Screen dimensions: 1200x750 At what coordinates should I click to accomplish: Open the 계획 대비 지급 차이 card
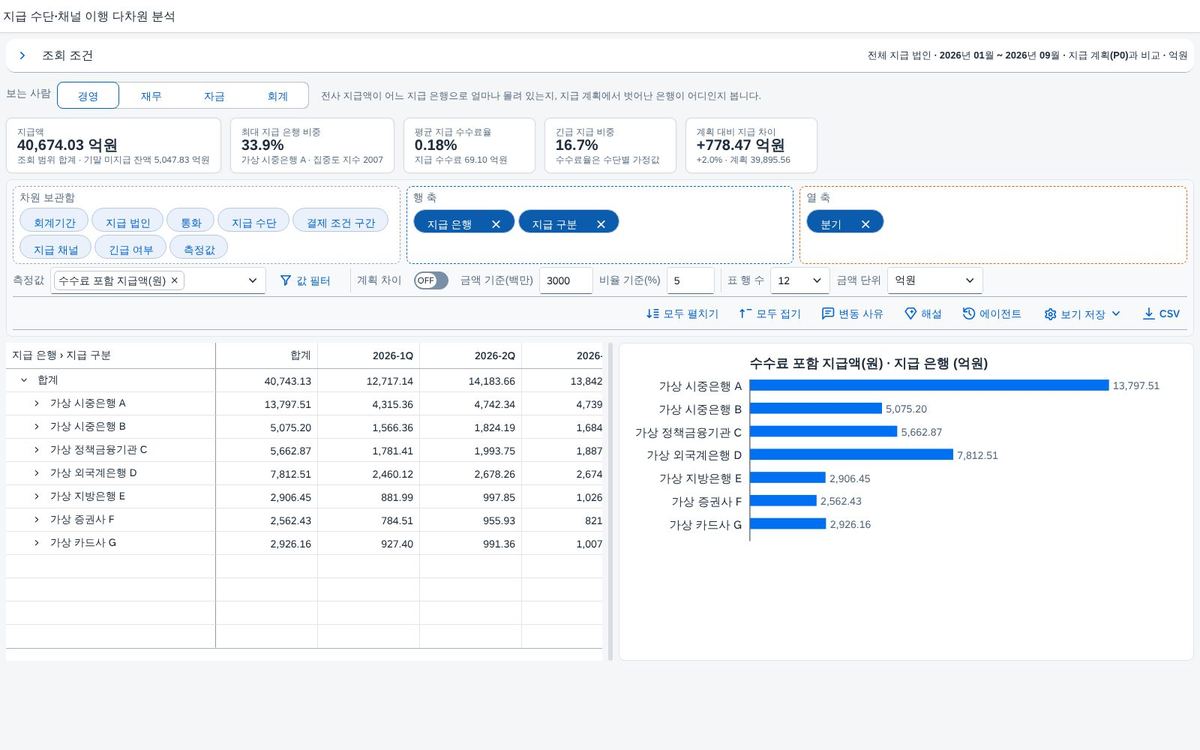(x=751, y=145)
